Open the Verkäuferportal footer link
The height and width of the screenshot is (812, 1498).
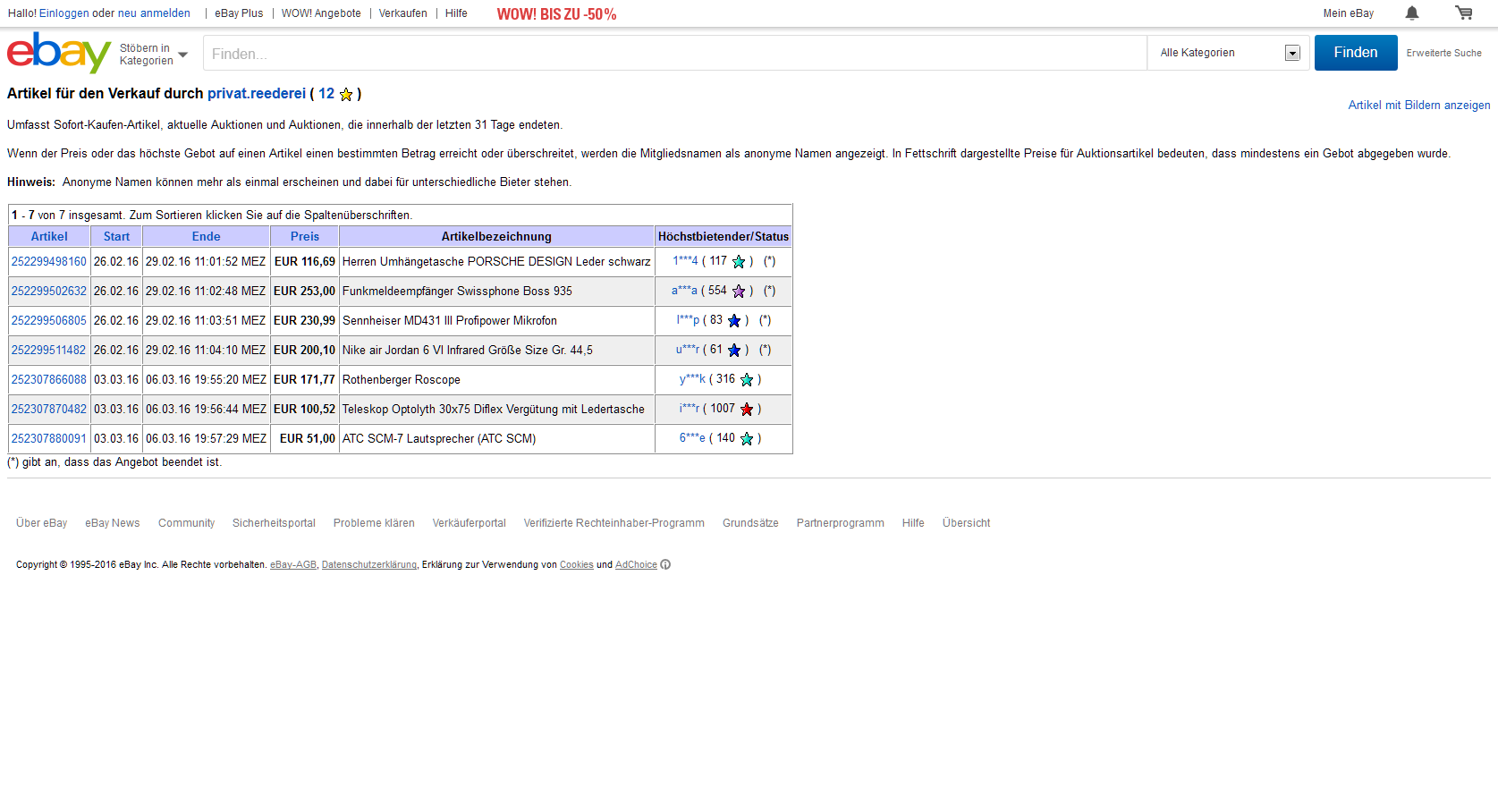469,523
